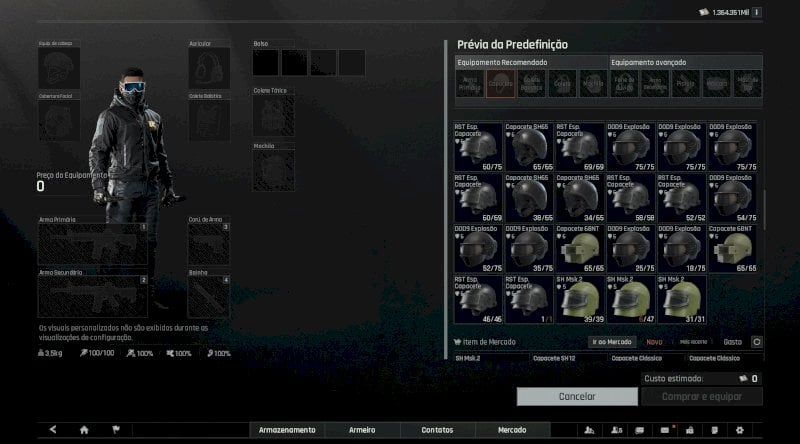Click the refresh icon beside Gasto
This screenshot has height=444, width=800.
tap(757, 342)
